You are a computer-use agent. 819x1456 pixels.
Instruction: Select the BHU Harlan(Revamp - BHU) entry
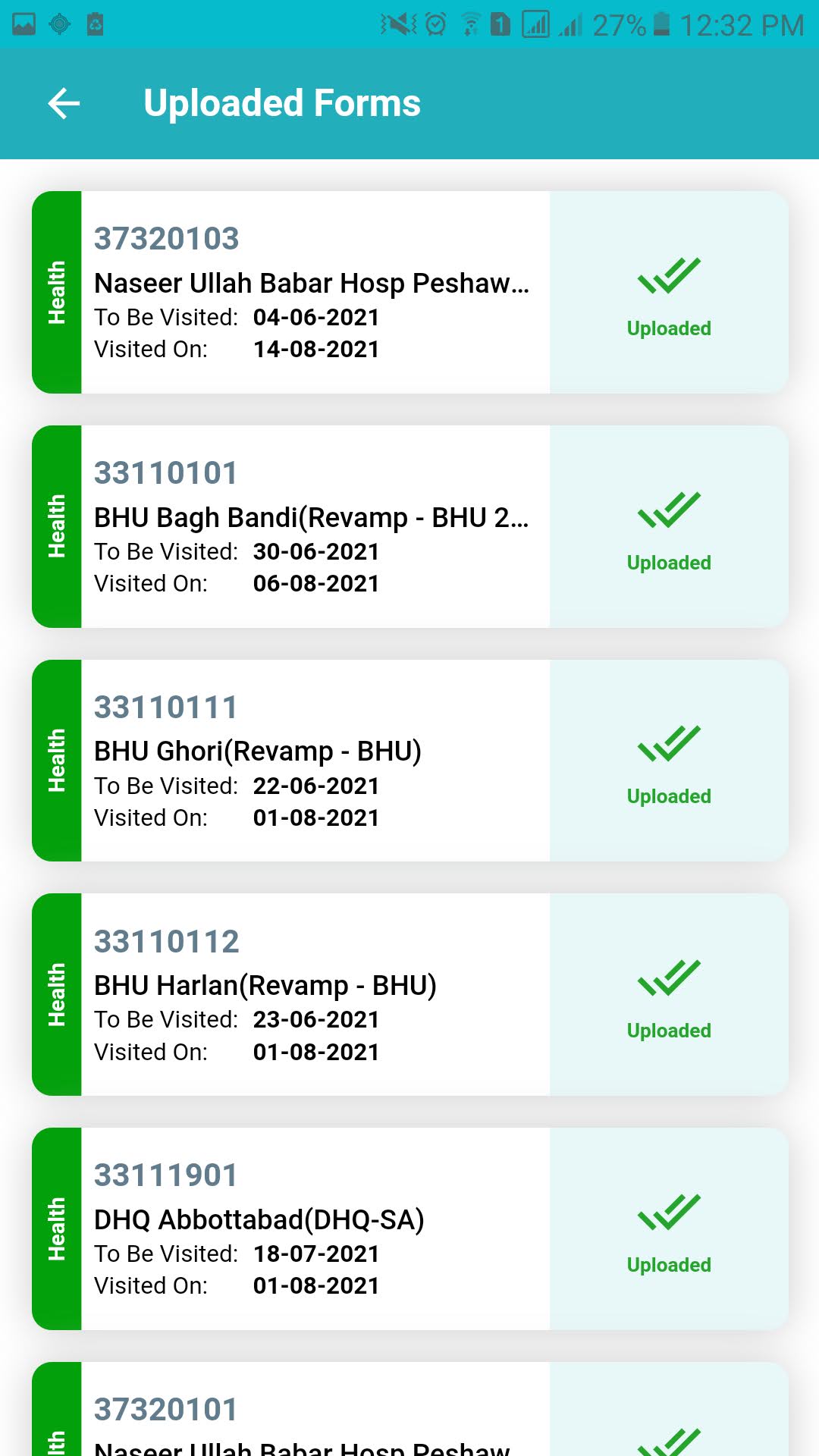[410, 994]
